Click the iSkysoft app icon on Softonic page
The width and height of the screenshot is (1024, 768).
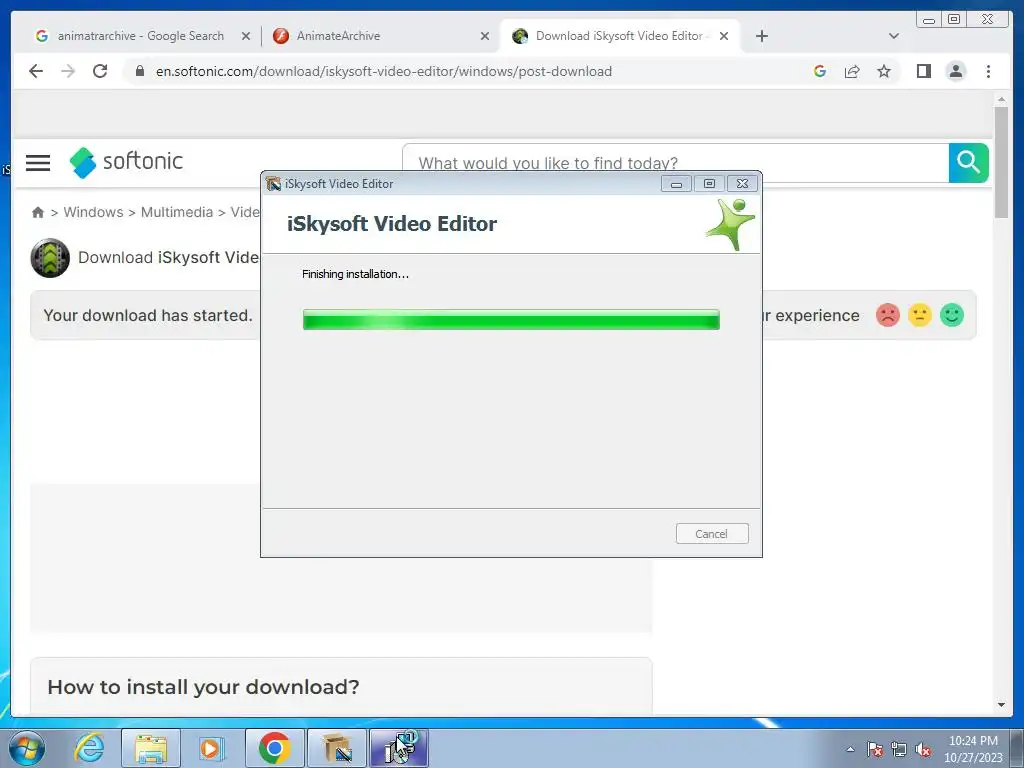pos(50,258)
